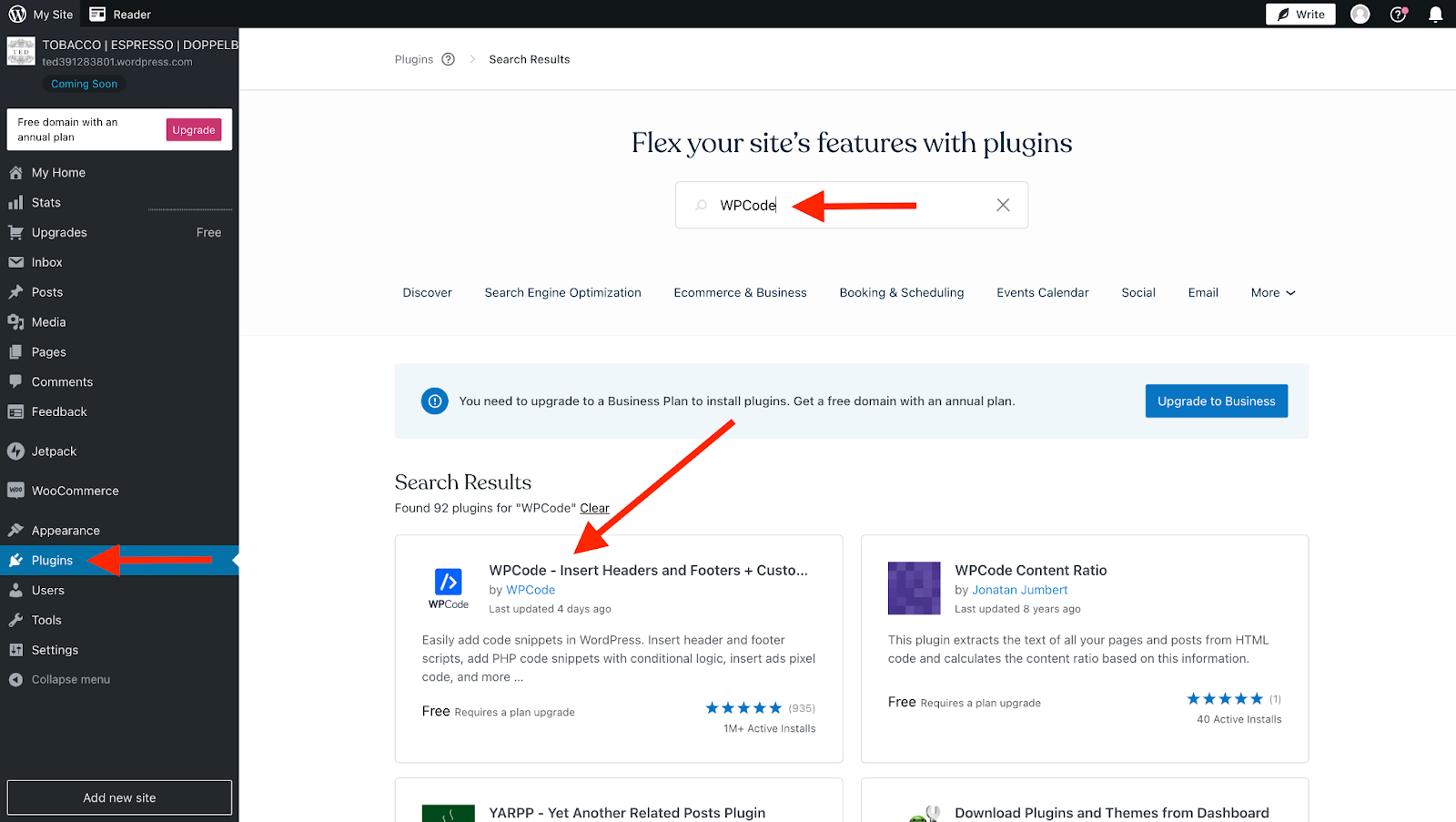Click the WPCode Content Ratio plugin thumbnail

[x=915, y=588]
